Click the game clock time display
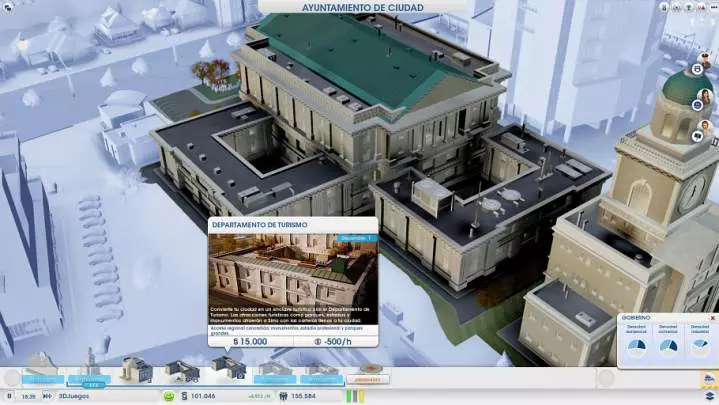Viewport: 719px width, 405px height. [28, 396]
